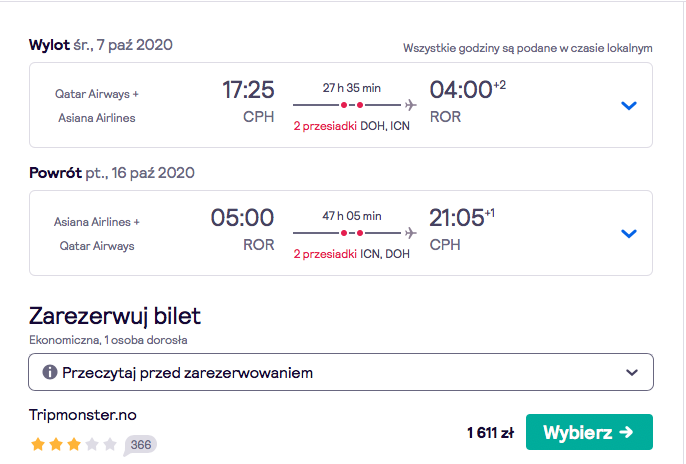Click the second red stopover dot on return flight
This screenshot has width=686, height=464.
point(360,233)
